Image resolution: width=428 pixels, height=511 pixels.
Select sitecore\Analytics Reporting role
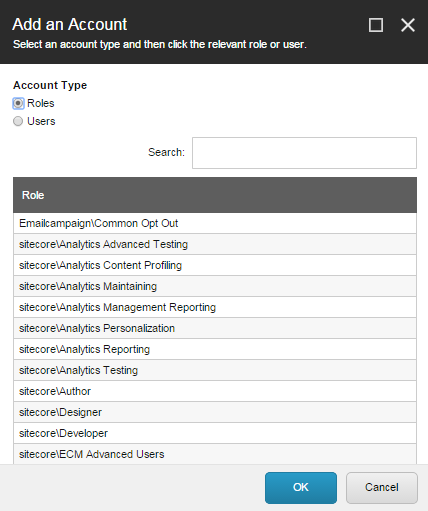pos(215,349)
